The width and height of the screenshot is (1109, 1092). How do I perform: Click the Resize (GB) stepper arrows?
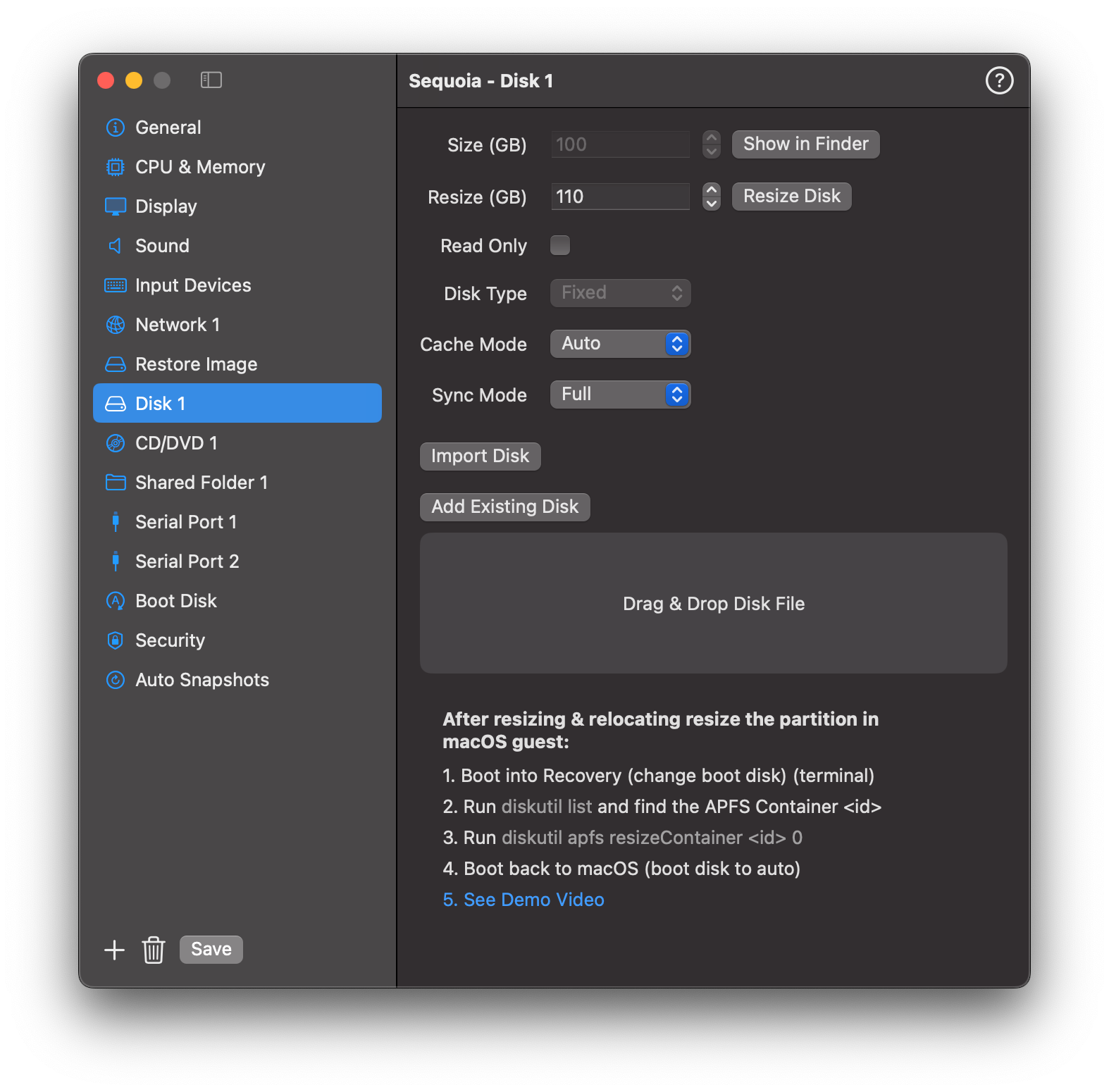point(712,197)
